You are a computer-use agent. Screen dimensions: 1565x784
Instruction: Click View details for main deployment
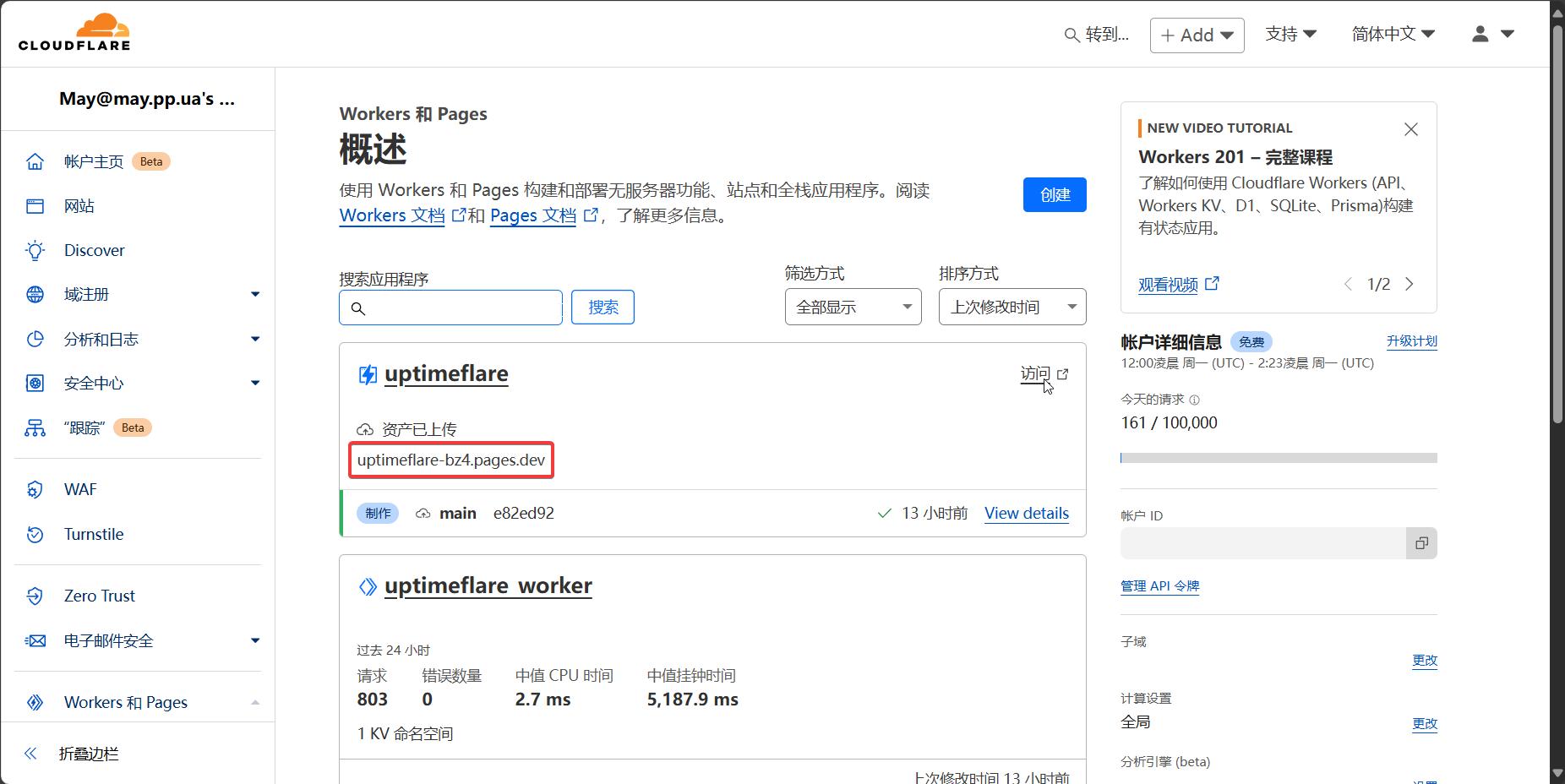pyautogui.click(x=1027, y=513)
